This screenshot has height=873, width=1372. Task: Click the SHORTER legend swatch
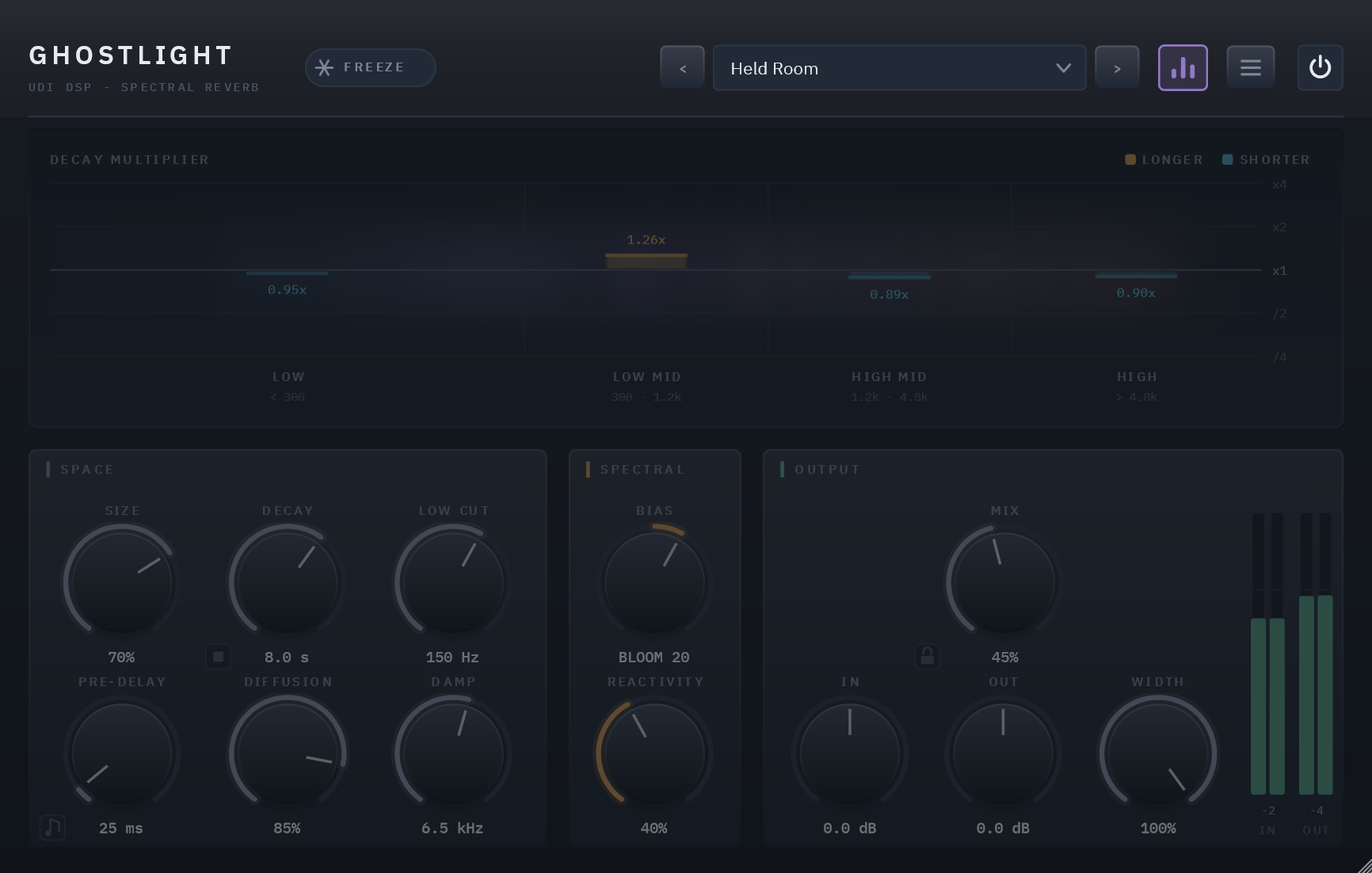(x=1227, y=159)
